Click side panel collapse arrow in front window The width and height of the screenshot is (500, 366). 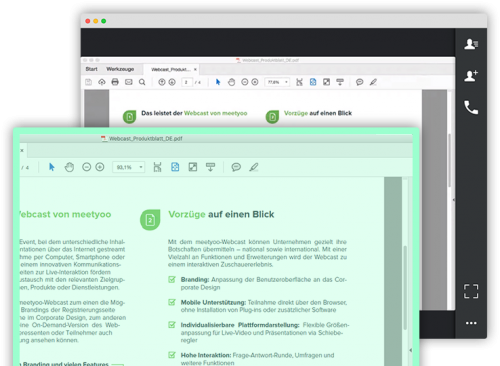[410, 350]
